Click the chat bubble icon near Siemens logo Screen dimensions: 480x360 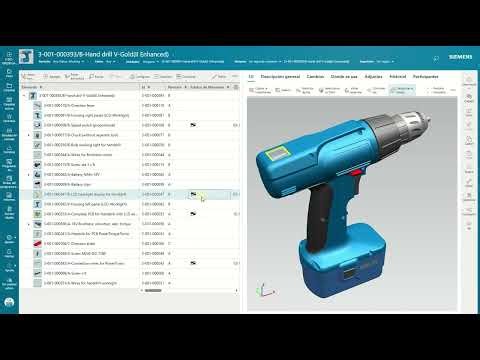[x=436, y=59]
